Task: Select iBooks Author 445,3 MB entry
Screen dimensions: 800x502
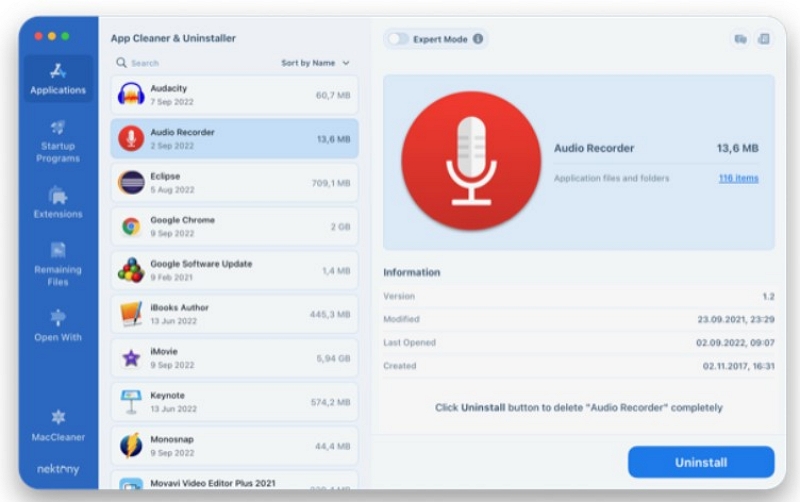Action: [x=234, y=314]
